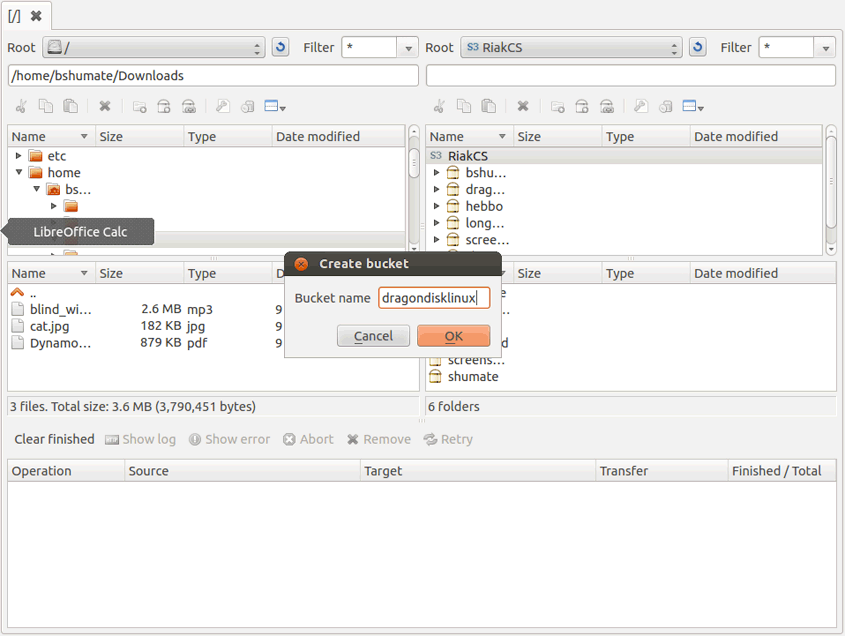Click the Copy icon in the right toolbar
Image resolution: width=845 pixels, height=636 pixels.
463,106
